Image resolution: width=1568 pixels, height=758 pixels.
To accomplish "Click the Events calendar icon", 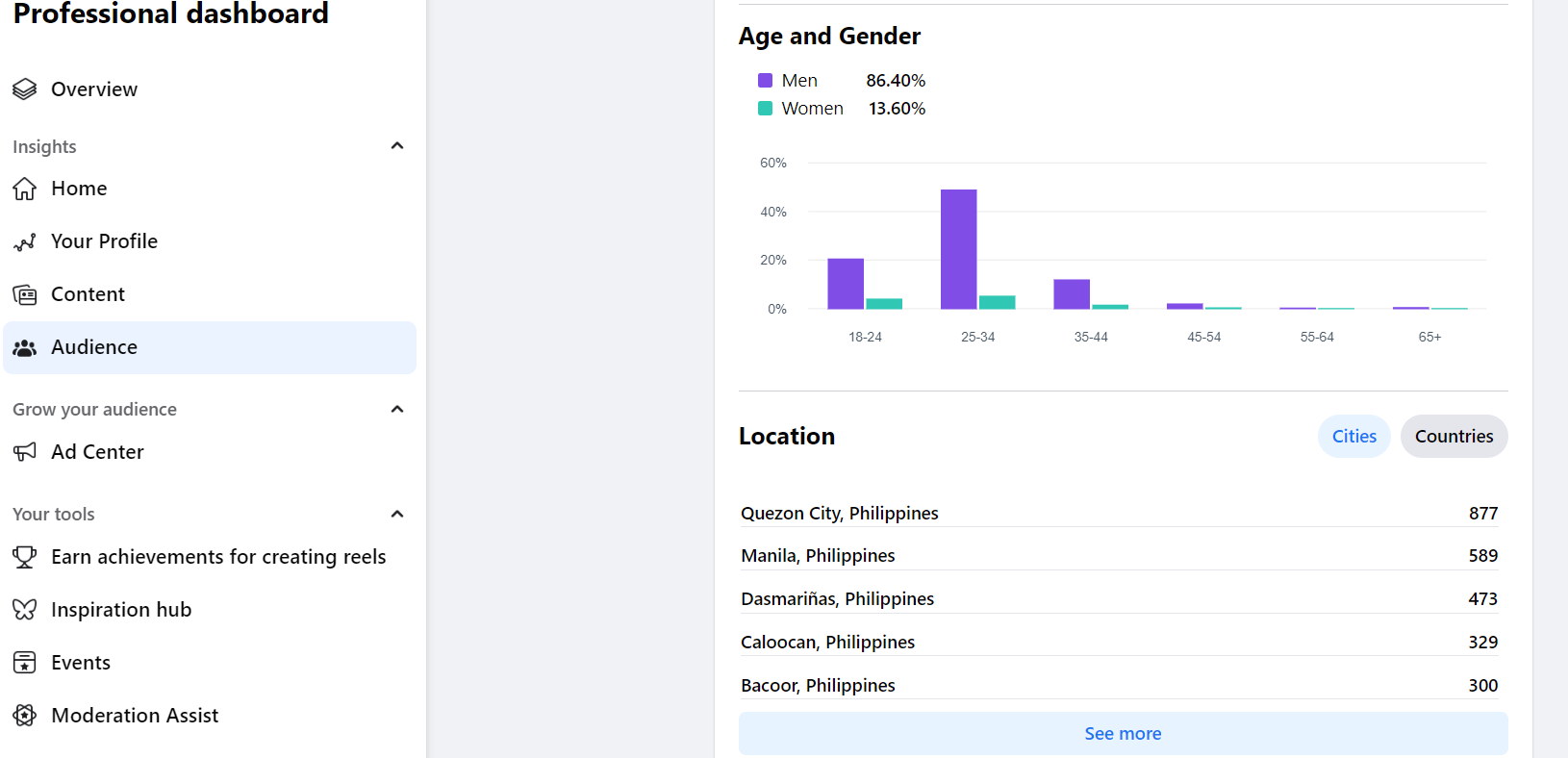I will coord(25,663).
